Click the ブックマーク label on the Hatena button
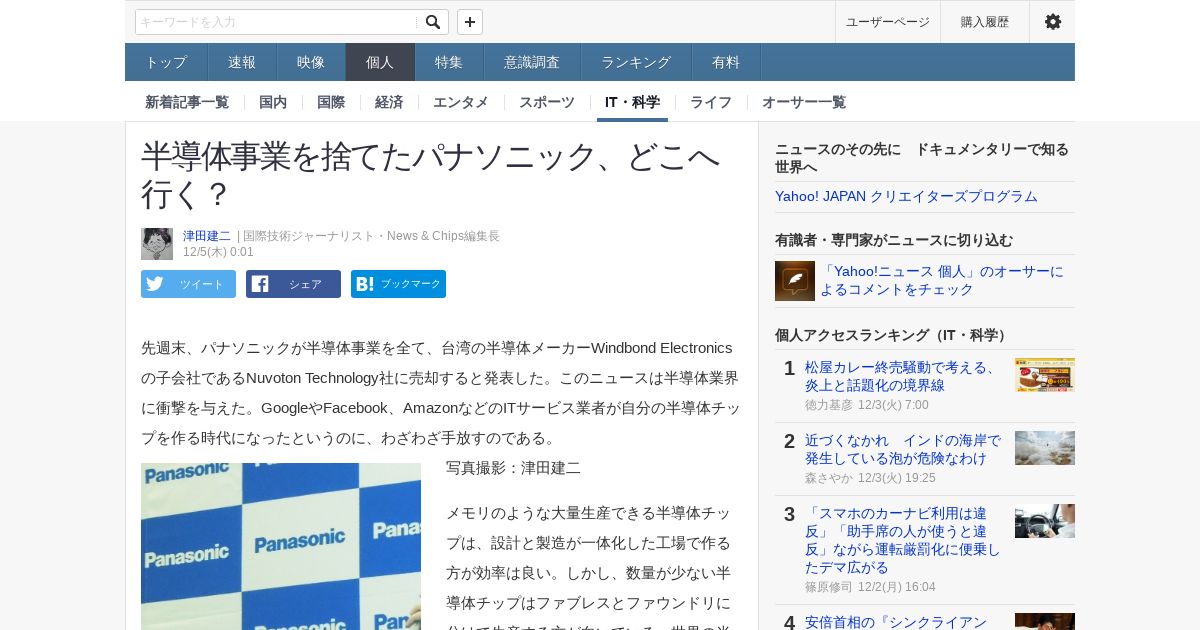The width and height of the screenshot is (1200, 630). click(x=411, y=284)
